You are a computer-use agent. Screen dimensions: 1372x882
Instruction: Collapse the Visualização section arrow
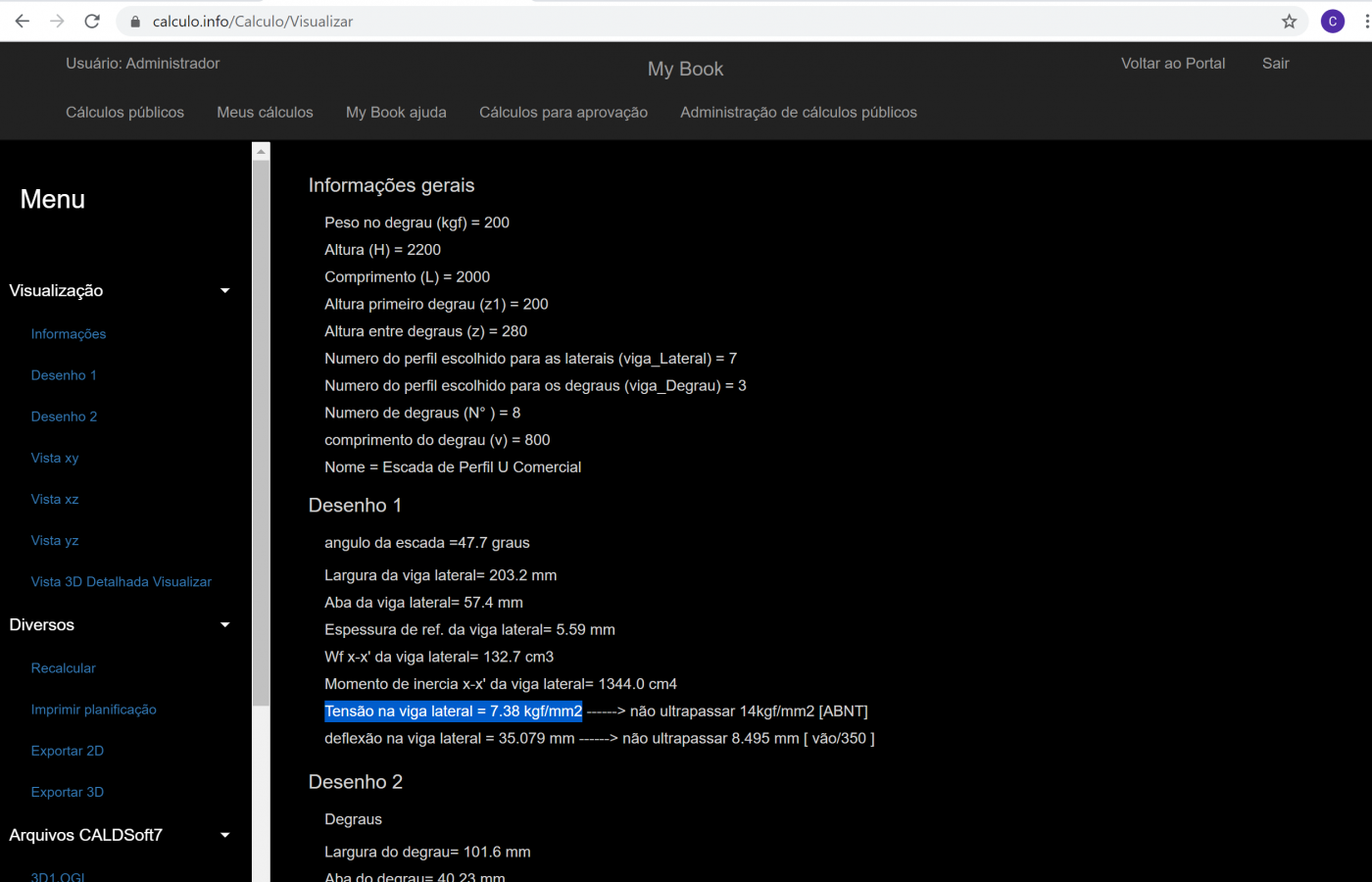click(x=224, y=291)
